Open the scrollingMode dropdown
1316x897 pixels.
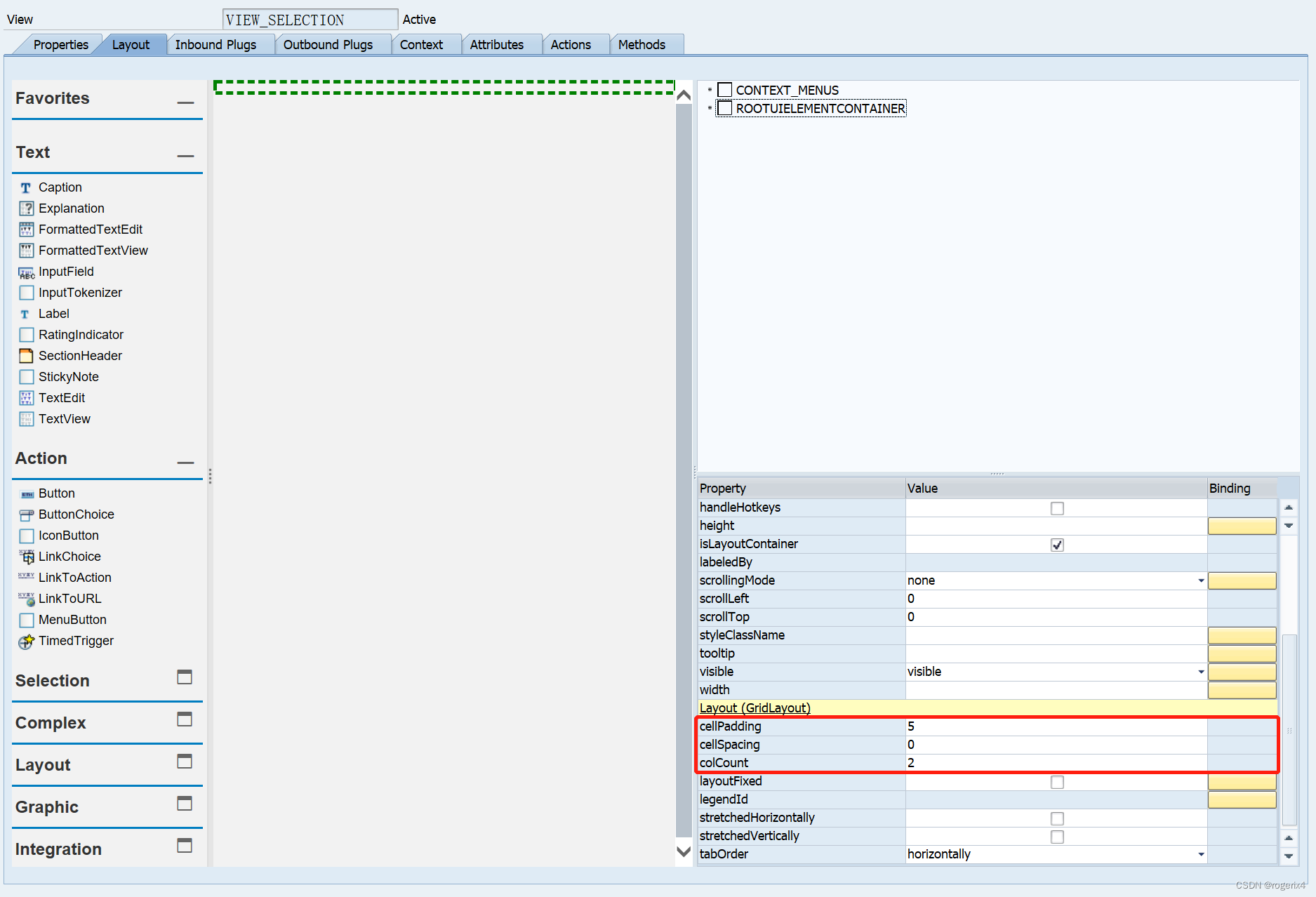pos(1201,580)
